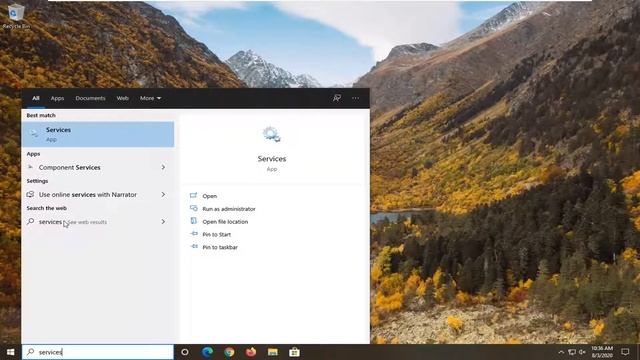Open the Recycle Bin desktop icon

[16, 16]
